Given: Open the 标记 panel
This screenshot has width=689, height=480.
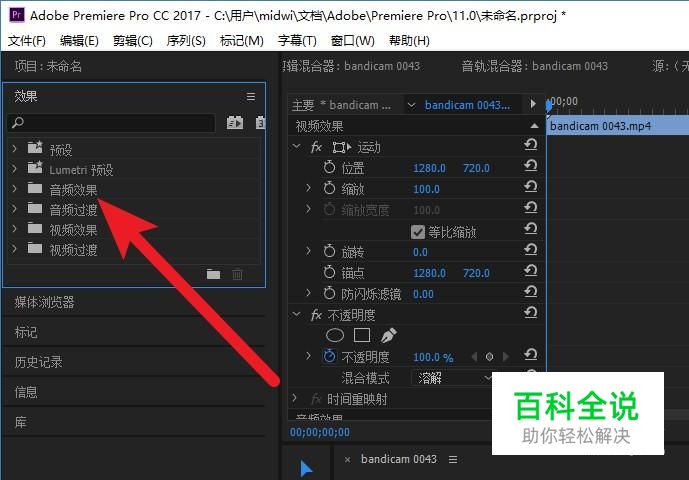Looking at the screenshot, I should click(x=26, y=332).
